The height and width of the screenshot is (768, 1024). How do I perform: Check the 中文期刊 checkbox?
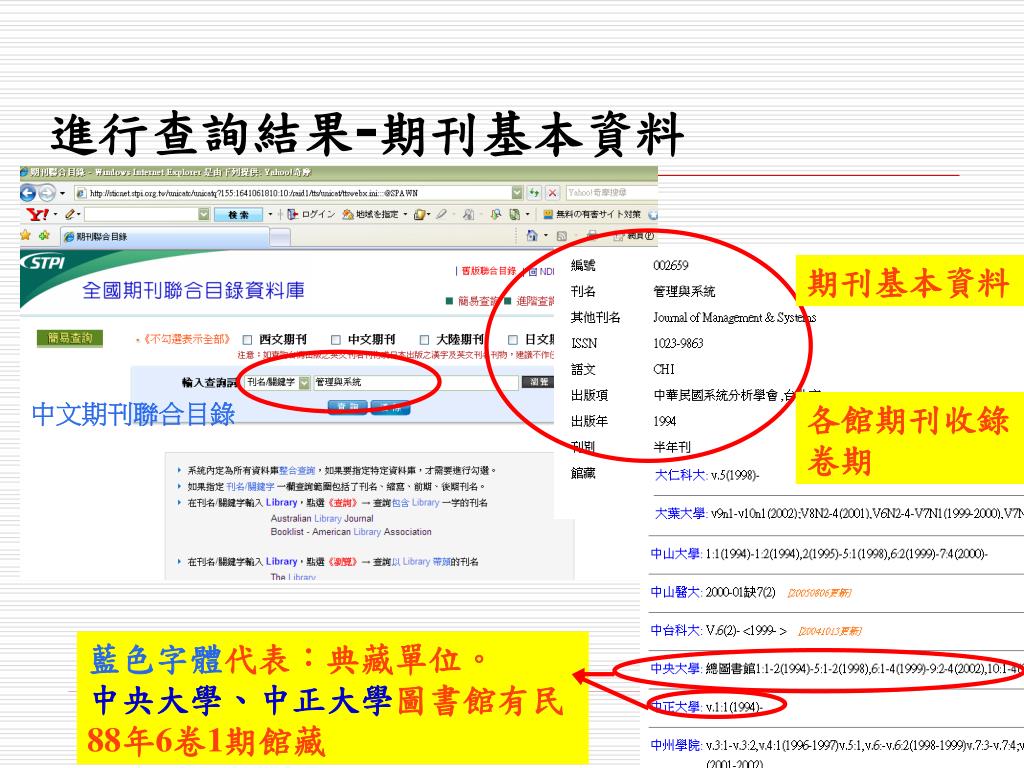[x=336, y=340]
